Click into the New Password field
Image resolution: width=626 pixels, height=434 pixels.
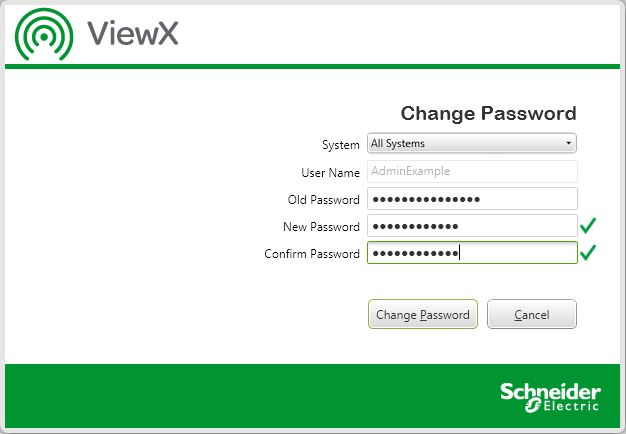[x=472, y=226]
